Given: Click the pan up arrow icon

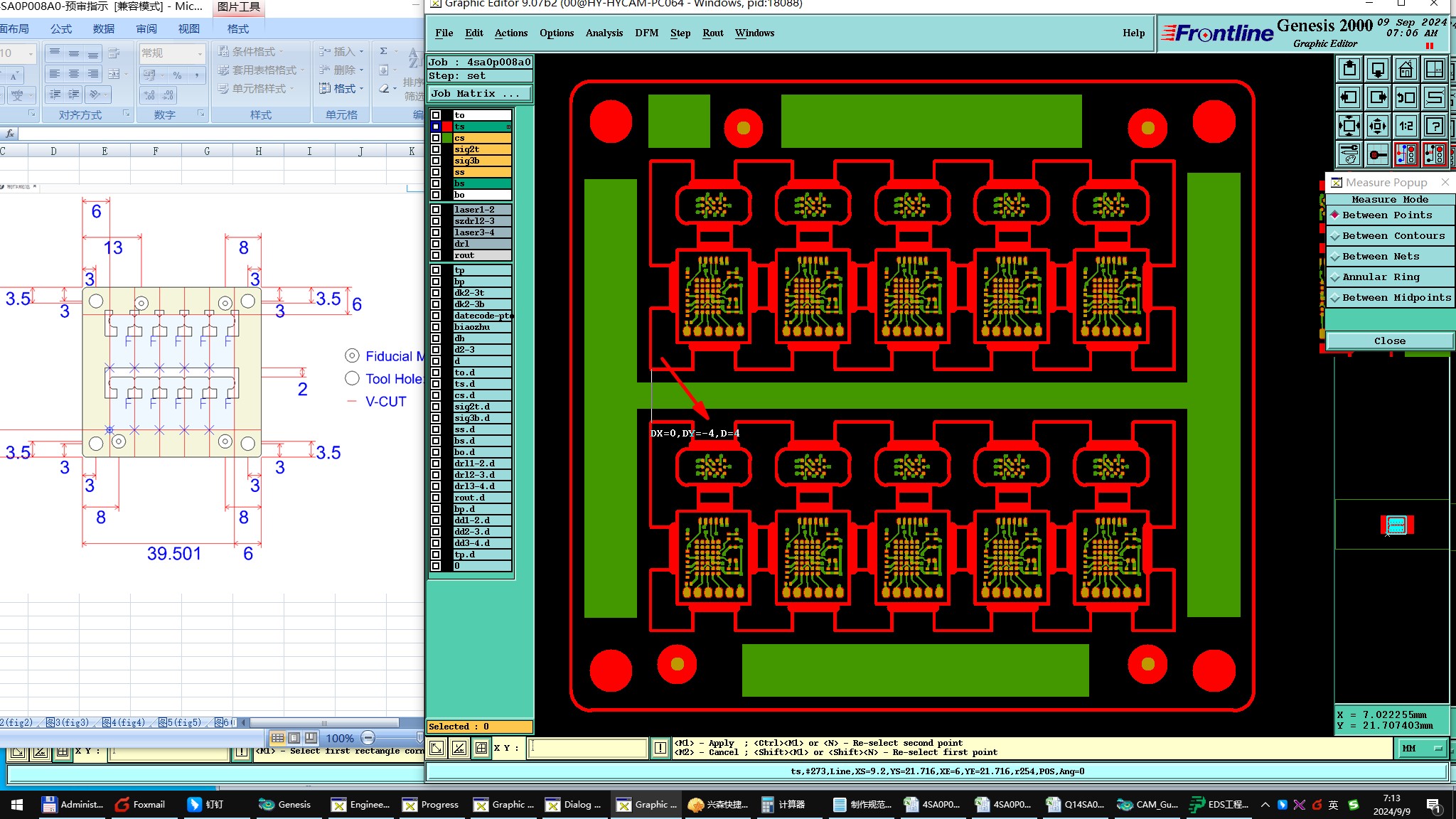Looking at the screenshot, I should [1349, 70].
